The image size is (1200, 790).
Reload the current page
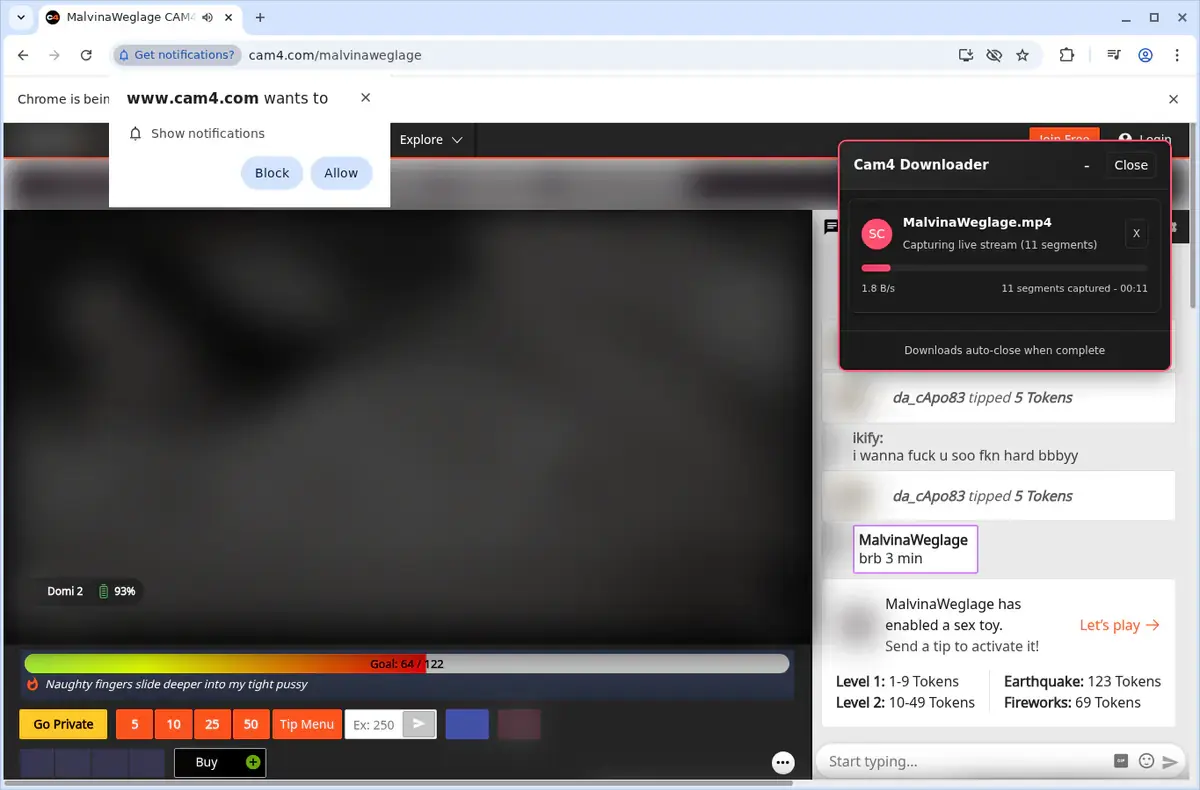coord(86,55)
